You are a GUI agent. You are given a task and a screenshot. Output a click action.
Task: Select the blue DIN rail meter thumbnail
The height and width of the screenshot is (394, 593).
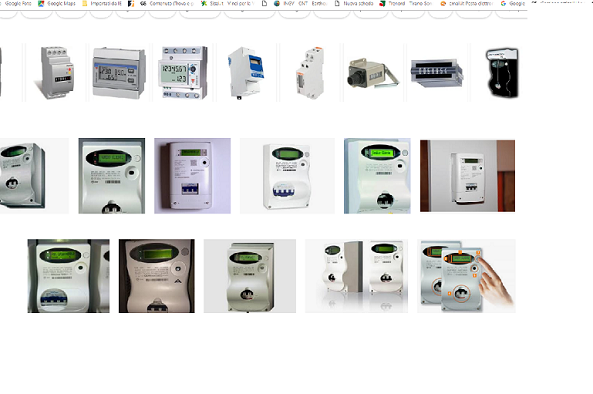(247, 72)
